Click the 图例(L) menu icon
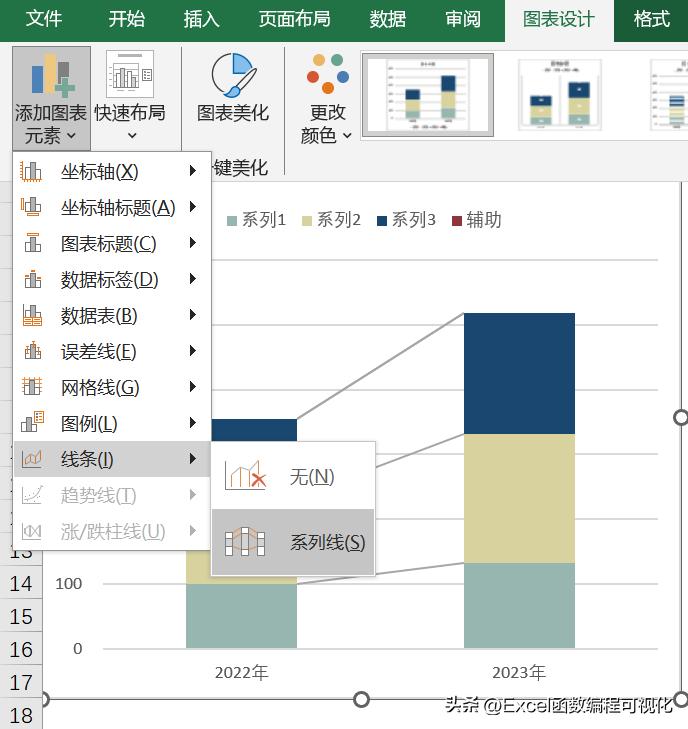688x729 pixels. click(32, 423)
